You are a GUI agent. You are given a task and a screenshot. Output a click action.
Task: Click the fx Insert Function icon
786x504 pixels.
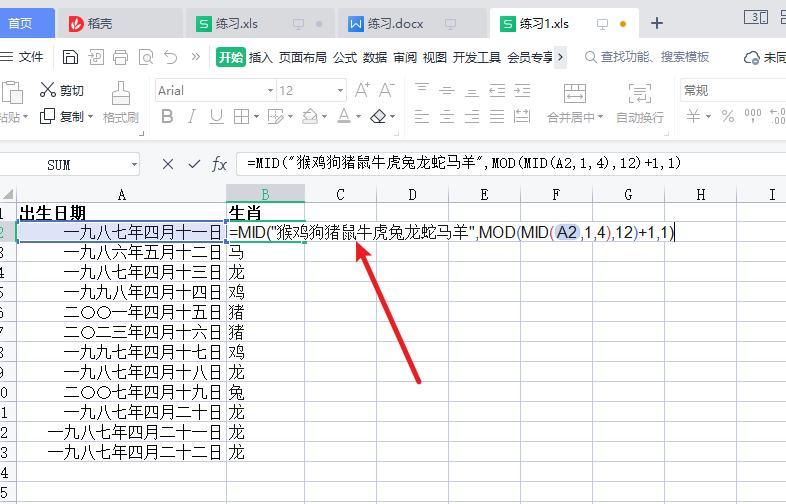(220, 164)
